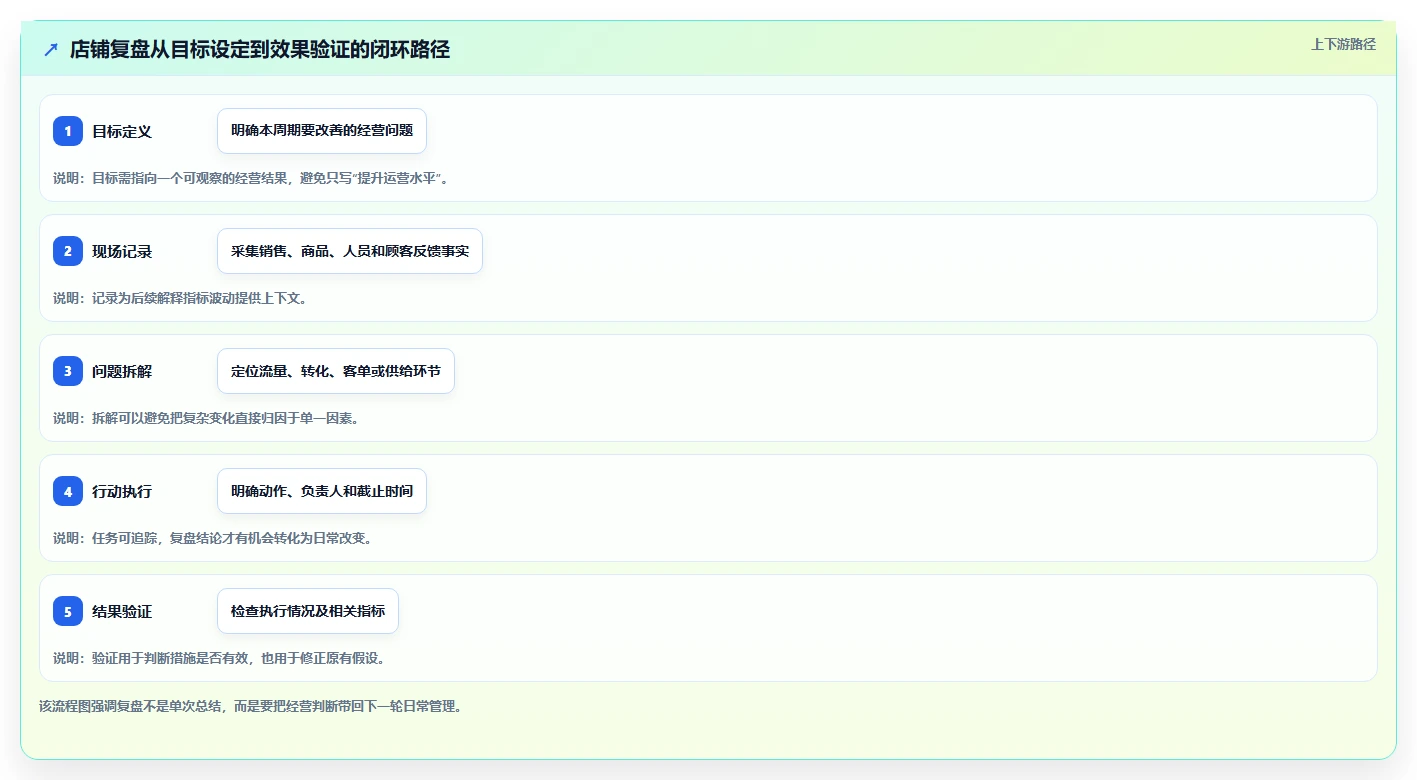
Task: Click the note 任务可追踪 about daily change
Action: [x=213, y=538]
